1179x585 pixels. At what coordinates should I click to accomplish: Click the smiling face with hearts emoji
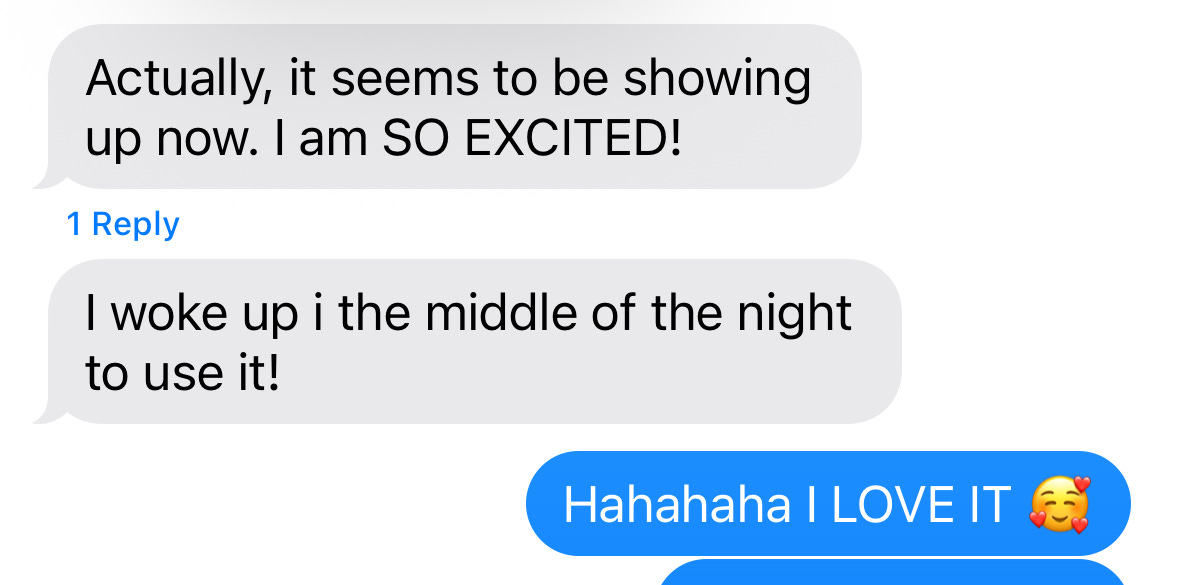(x=1060, y=505)
